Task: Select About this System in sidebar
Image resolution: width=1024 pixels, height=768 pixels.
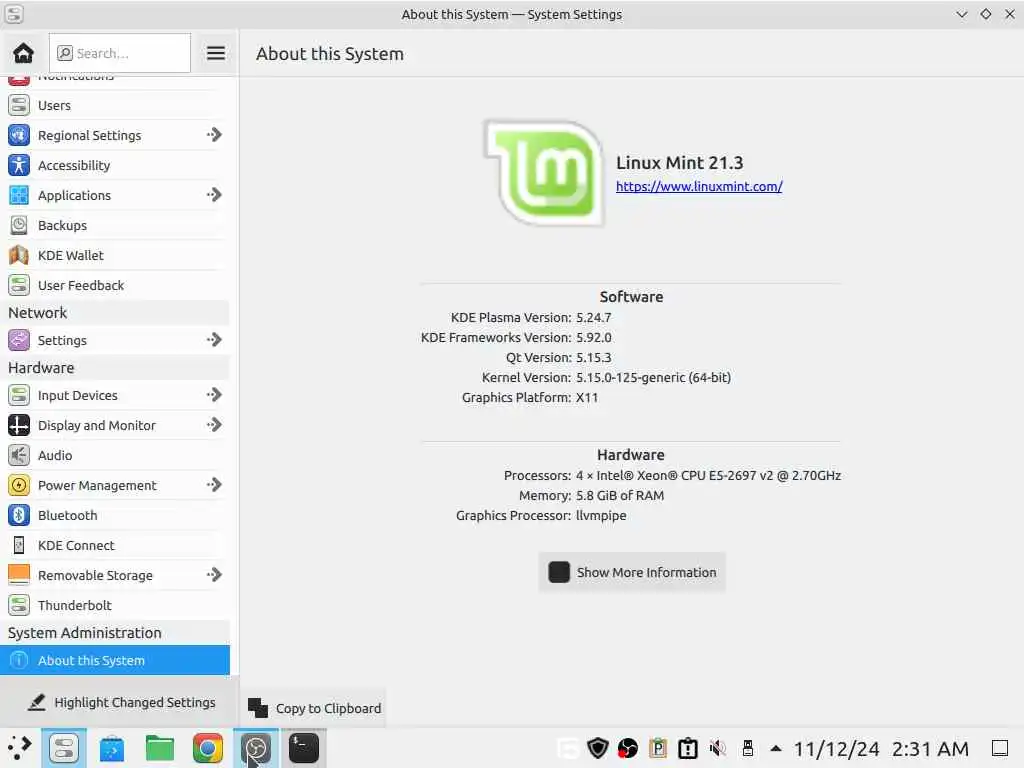Action: pyautogui.click(x=115, y=660)
